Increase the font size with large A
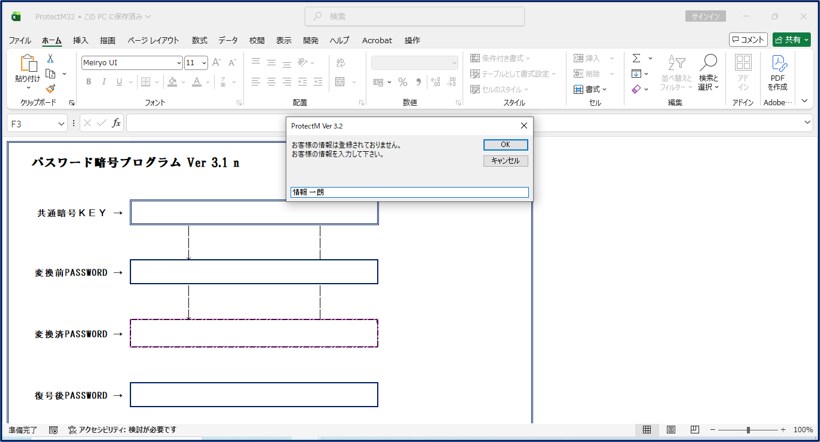This screenshot has height=442, width=820. (x=217, y=62)
